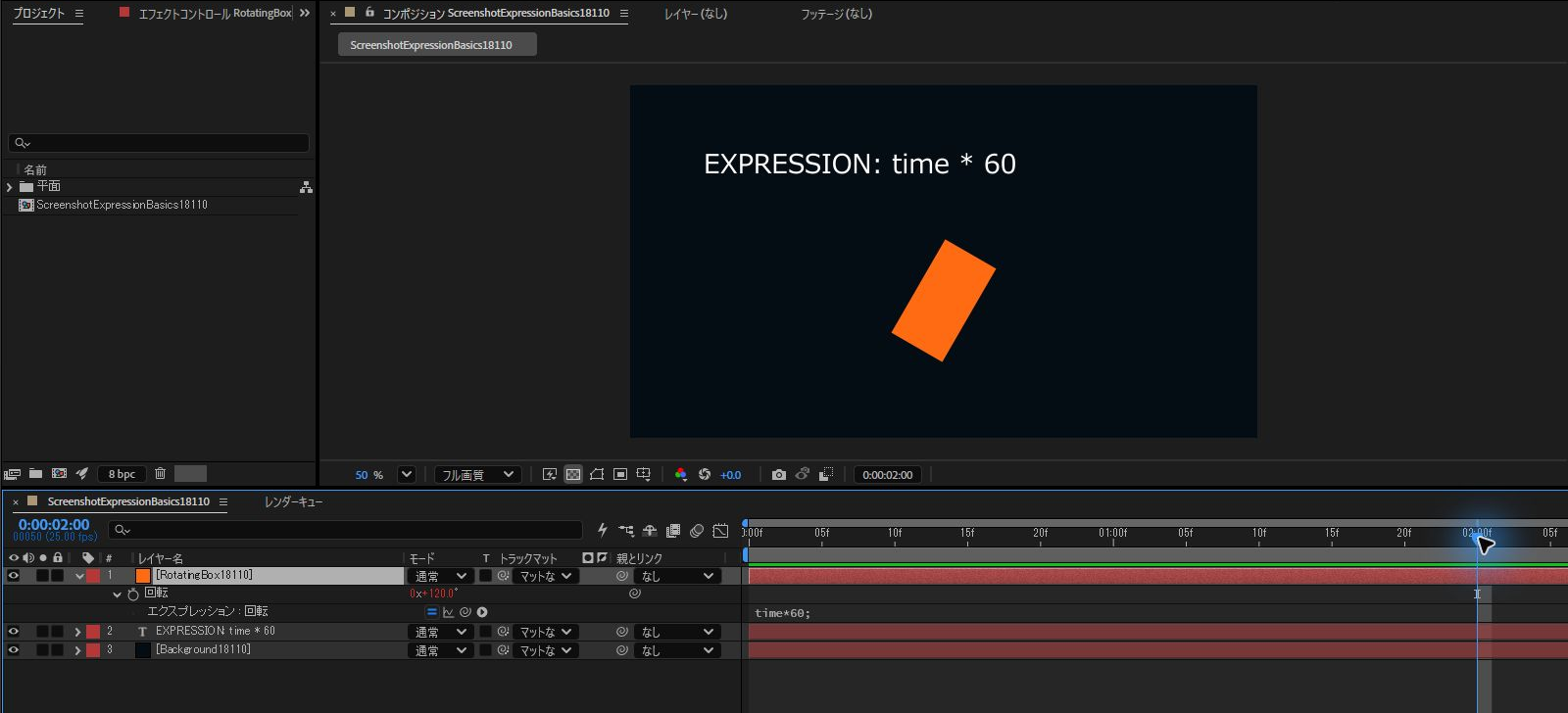Toggle the enable expression equals switch

[431, 612]
